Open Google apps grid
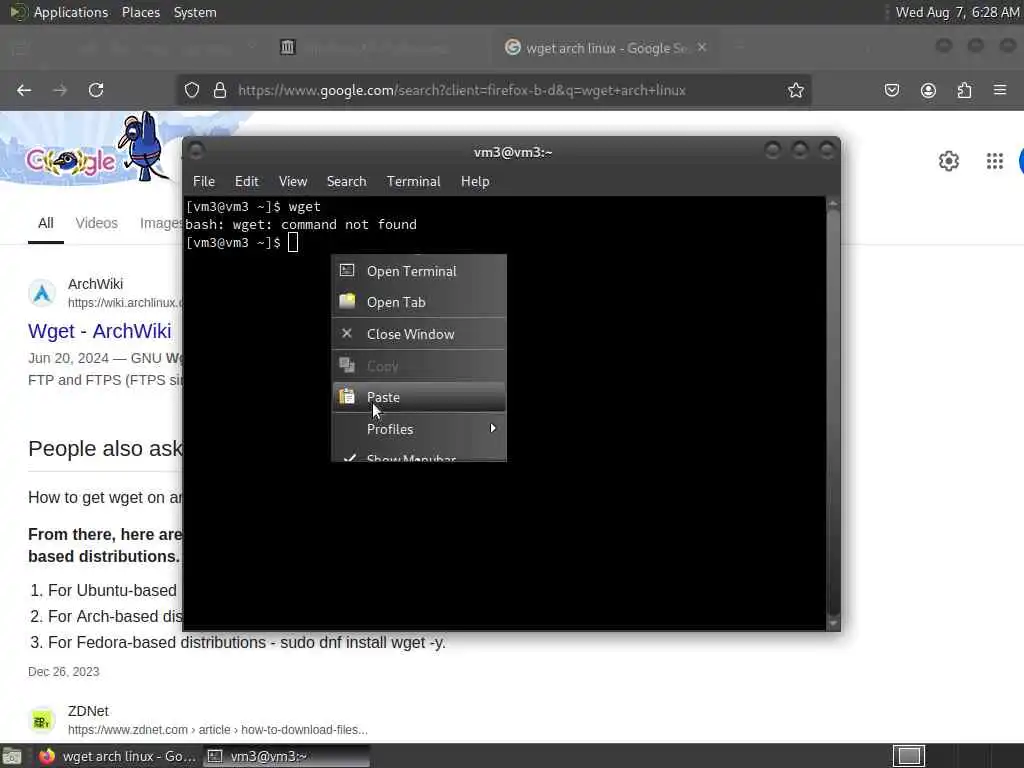 pyautogui.click(x=995, y=161)
